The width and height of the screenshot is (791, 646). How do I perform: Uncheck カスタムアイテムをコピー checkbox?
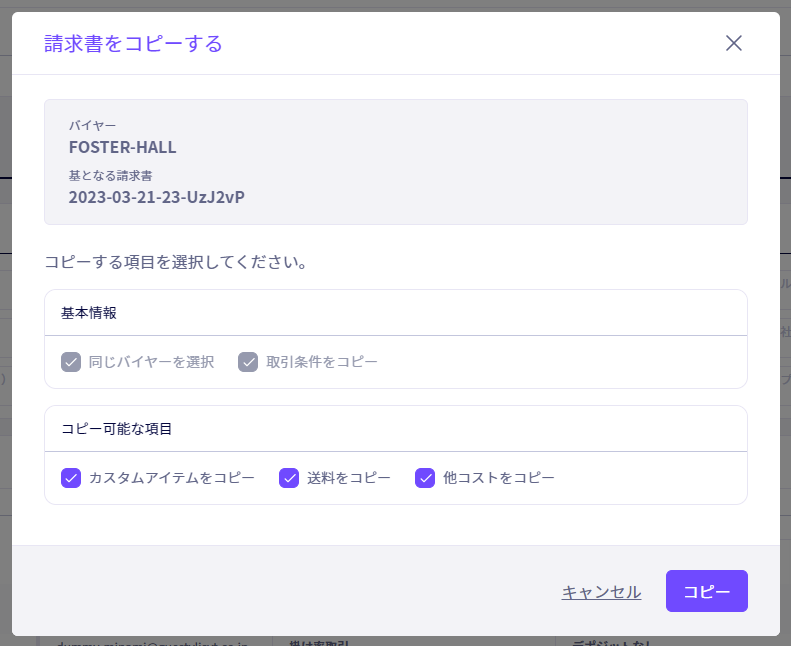[x=71, y=478]
